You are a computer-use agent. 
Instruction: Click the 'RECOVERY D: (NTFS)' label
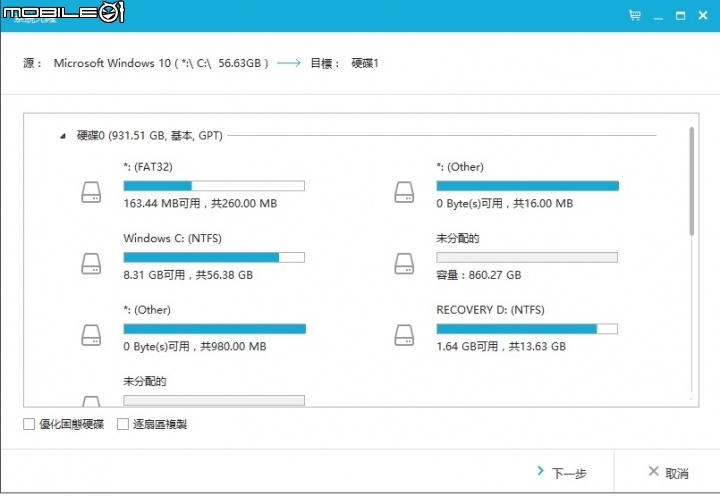coord(490,310)
